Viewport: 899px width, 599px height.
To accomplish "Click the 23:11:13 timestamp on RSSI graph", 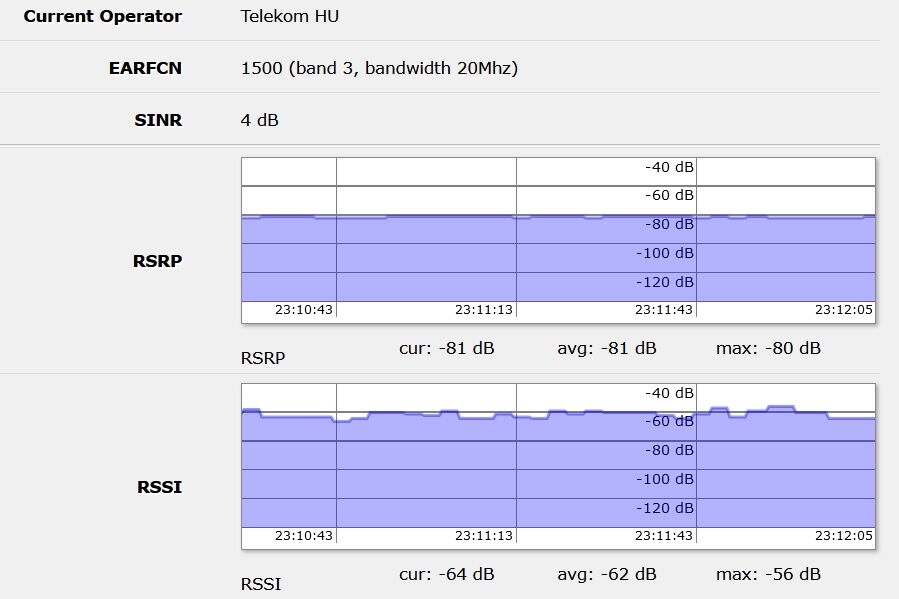I will pyautogui.click(x=484, y=535).
